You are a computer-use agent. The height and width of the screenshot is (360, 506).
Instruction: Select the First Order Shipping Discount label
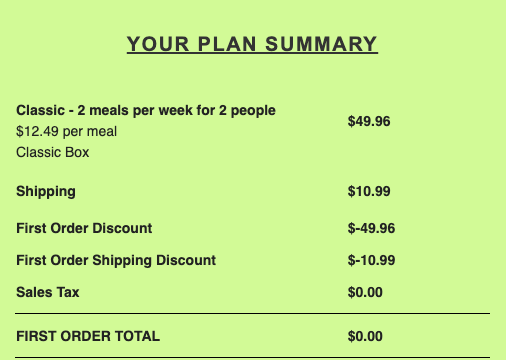click(x=116, y=261)
